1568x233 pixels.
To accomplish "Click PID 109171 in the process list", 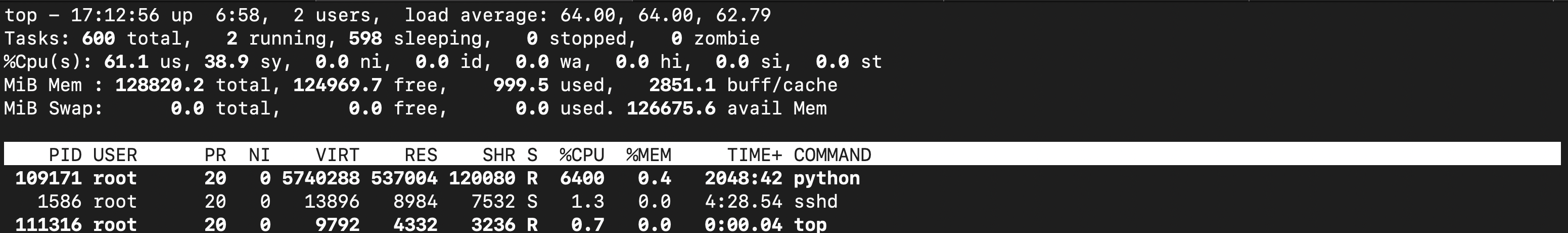I will (x=48, y=178).
